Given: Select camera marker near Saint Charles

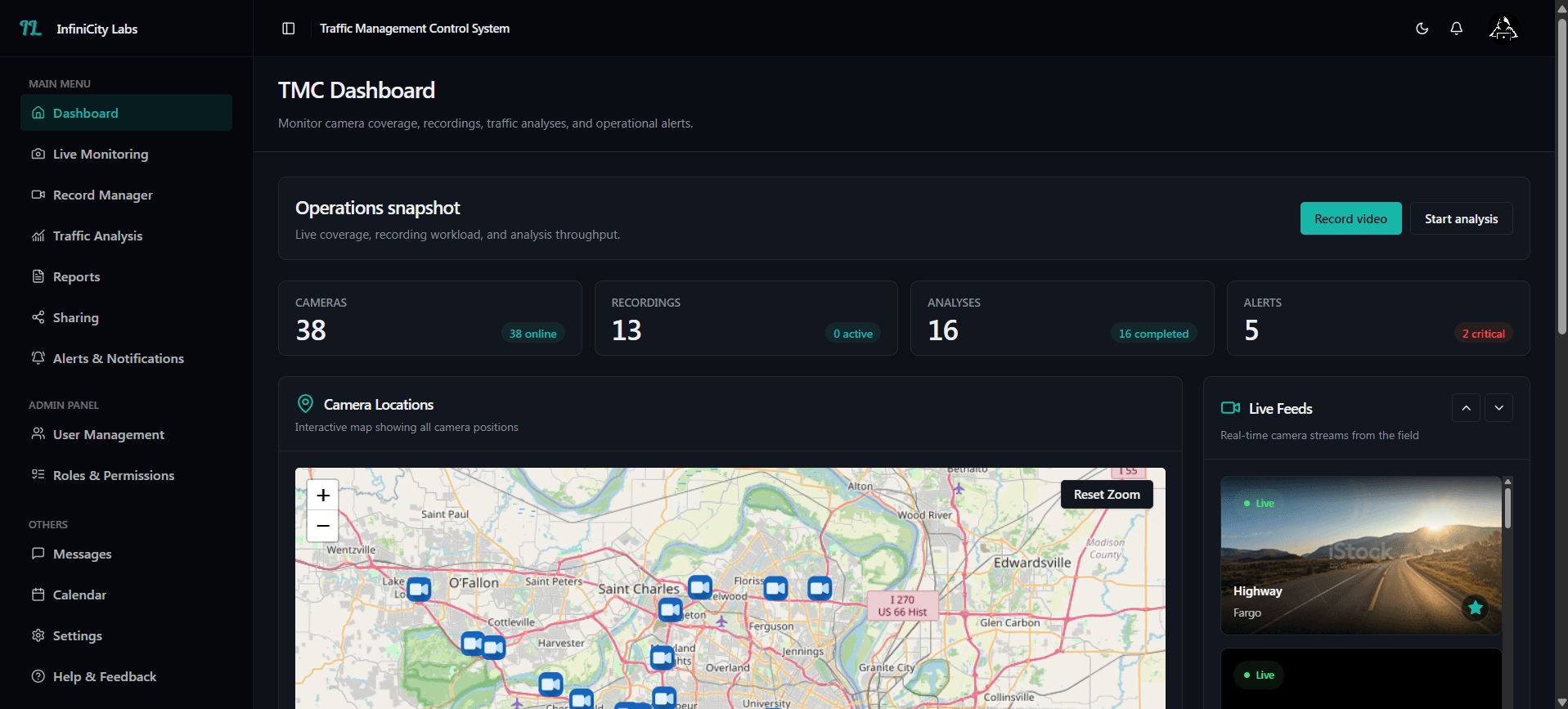Looking at the screenshot, I should [670, 609].
